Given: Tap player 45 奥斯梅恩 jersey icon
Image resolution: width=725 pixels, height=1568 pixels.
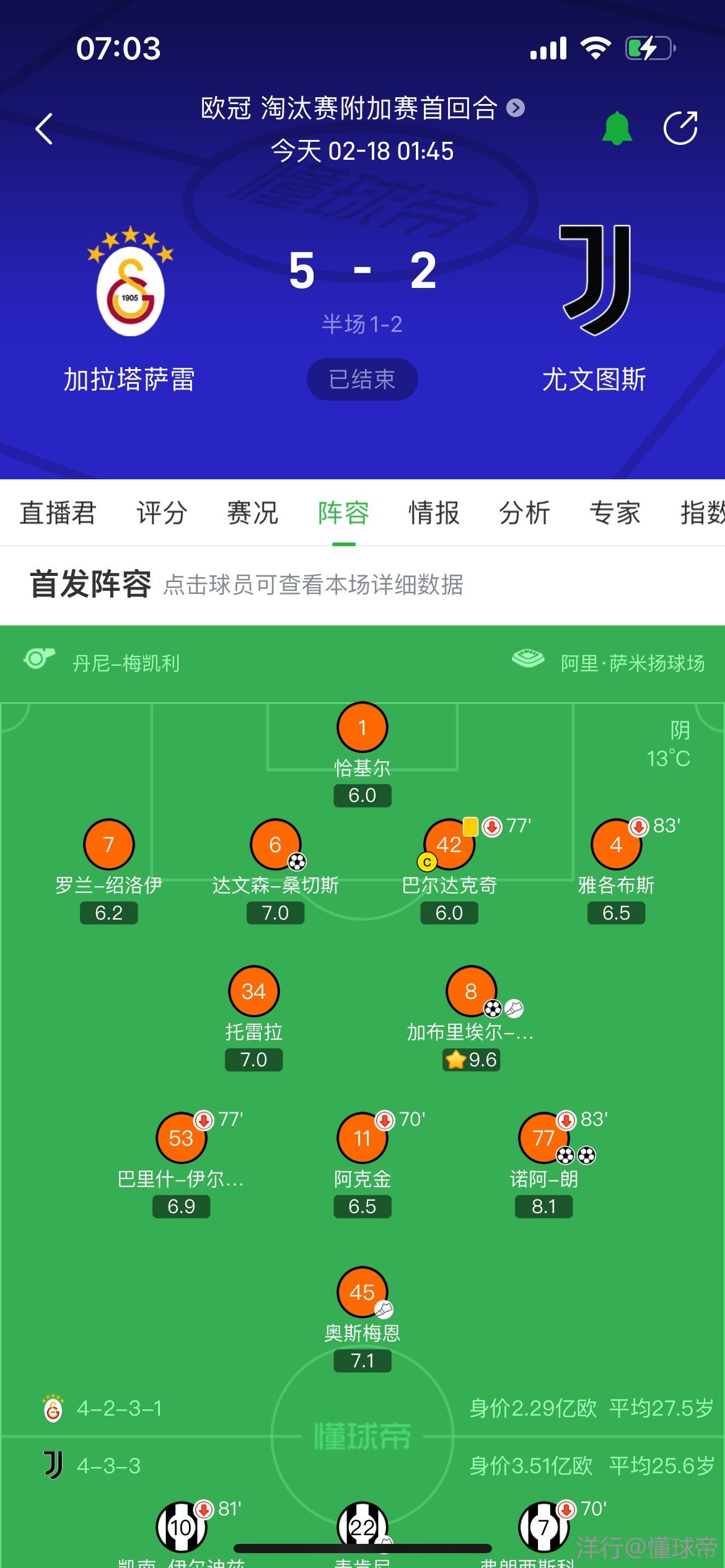Looking at the screenshot, I should pyautogui.click(x=362, y=1292).
